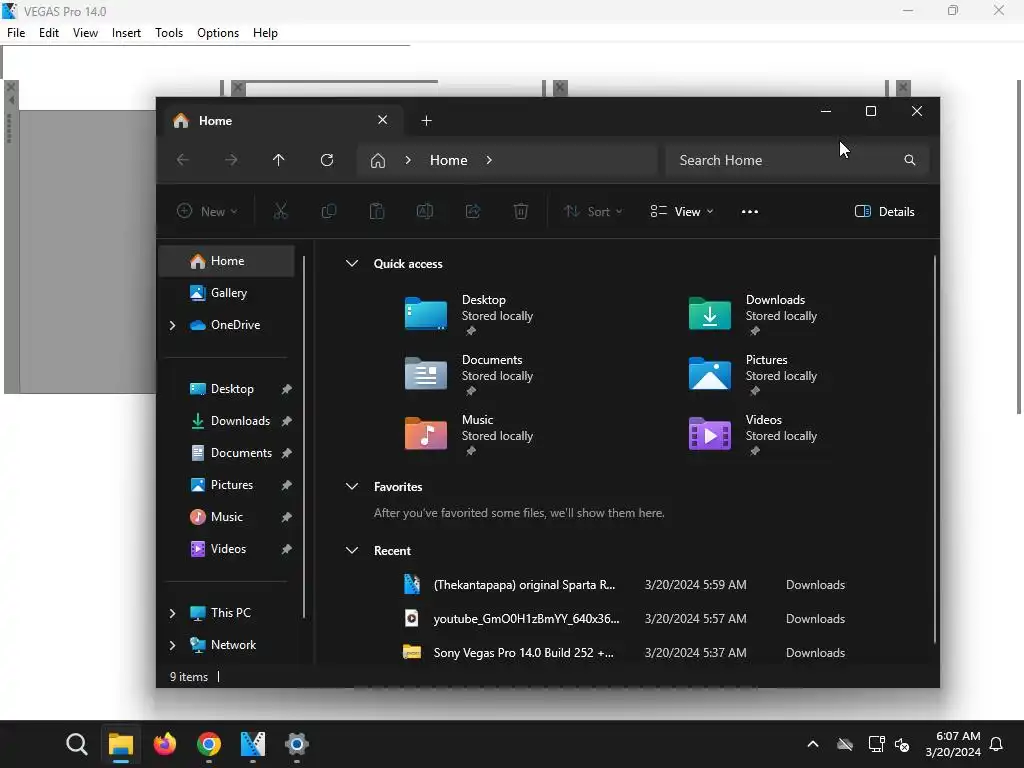Open the Pictures folder in Quick access
Image resolution: width=1024 pixels, height=768 pixels.
(x=753, y=375)
